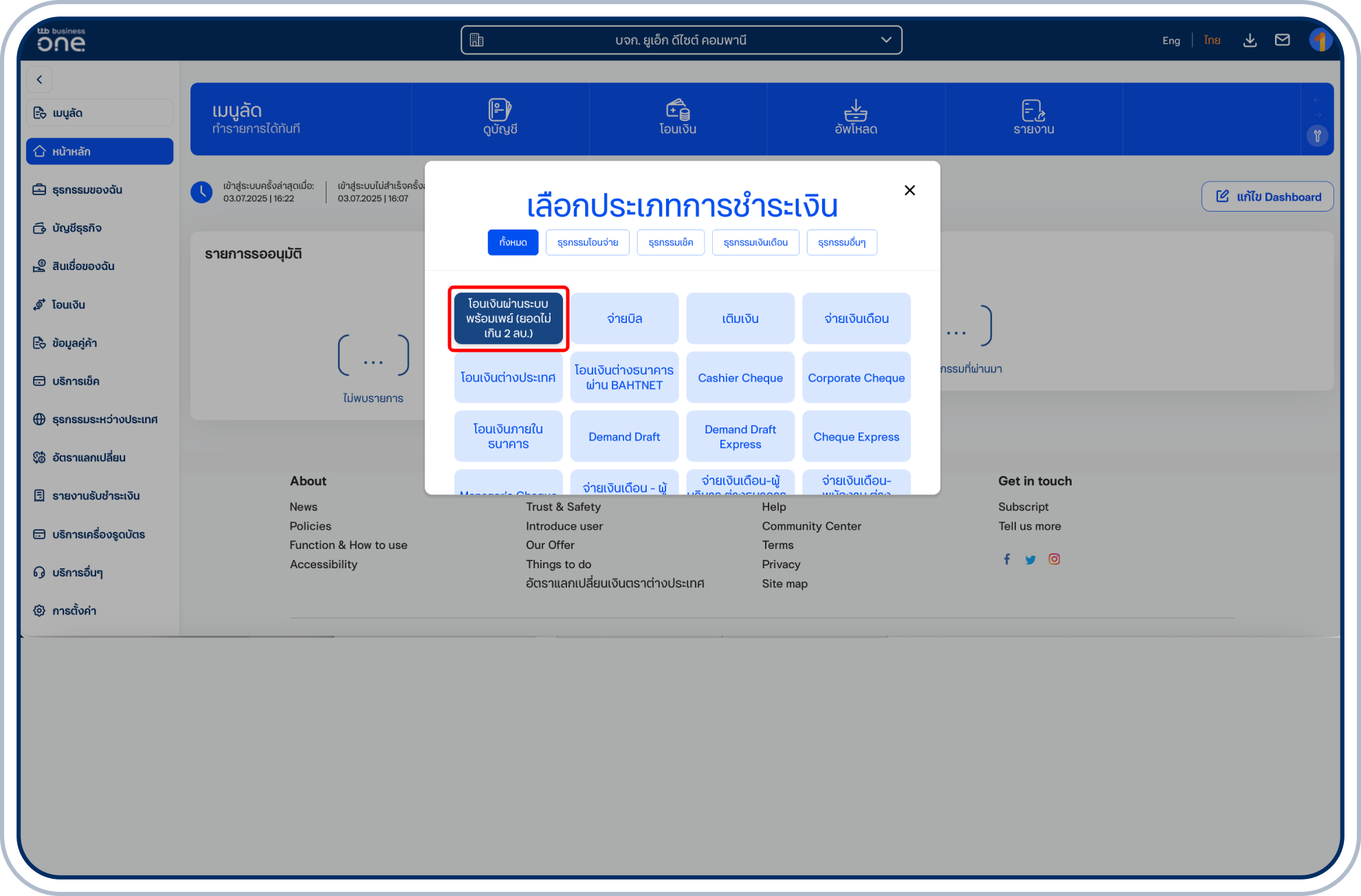Select the ธุรกรรมเงินเดือน filter tab
Screen dimensions: 1361x896
755,243
